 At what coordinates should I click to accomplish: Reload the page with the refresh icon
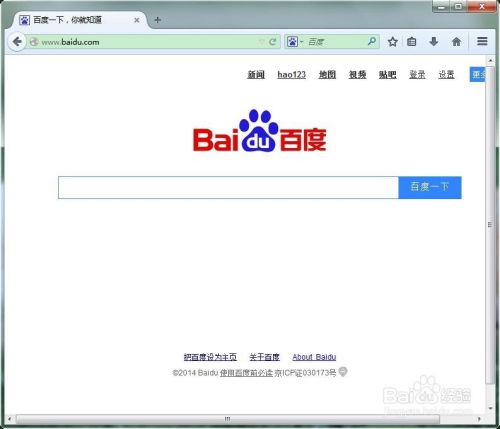click(x=273, y=42)
